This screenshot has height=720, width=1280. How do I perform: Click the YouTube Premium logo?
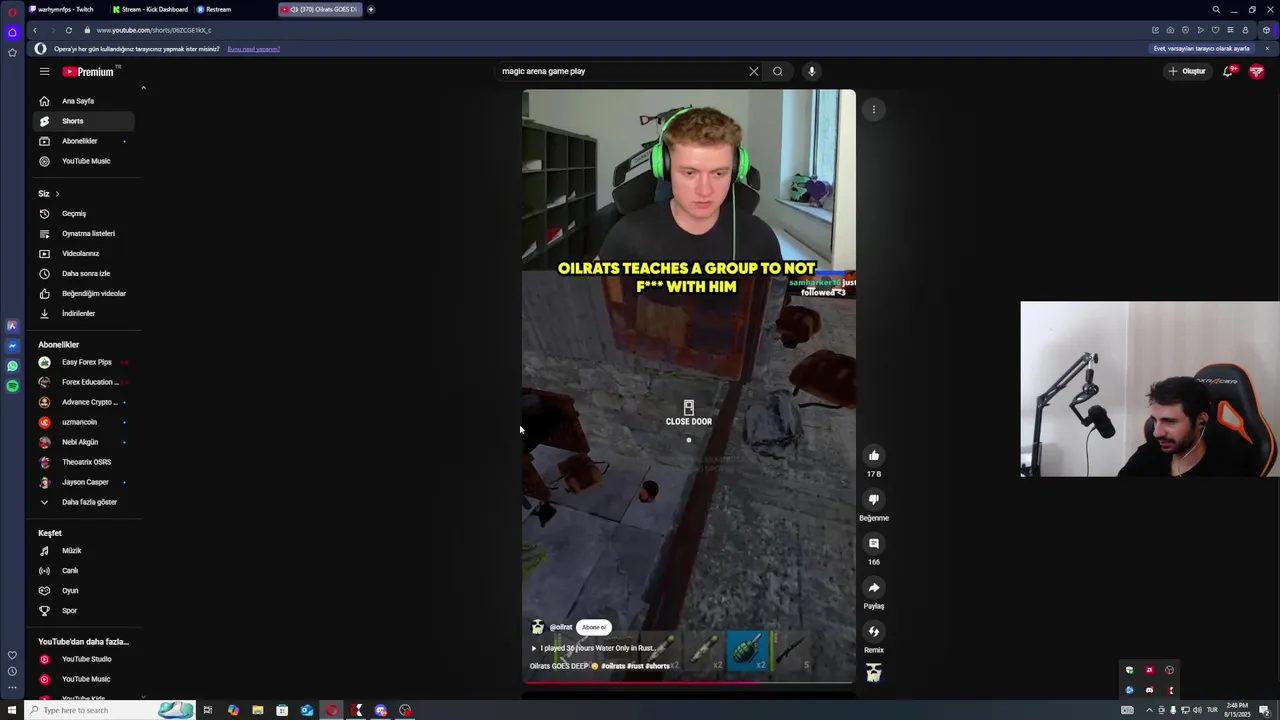point(88,71)
